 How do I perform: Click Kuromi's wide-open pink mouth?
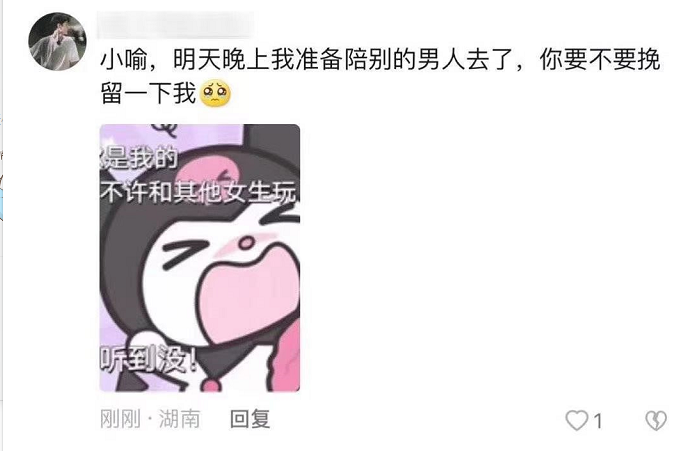[250, 295]
